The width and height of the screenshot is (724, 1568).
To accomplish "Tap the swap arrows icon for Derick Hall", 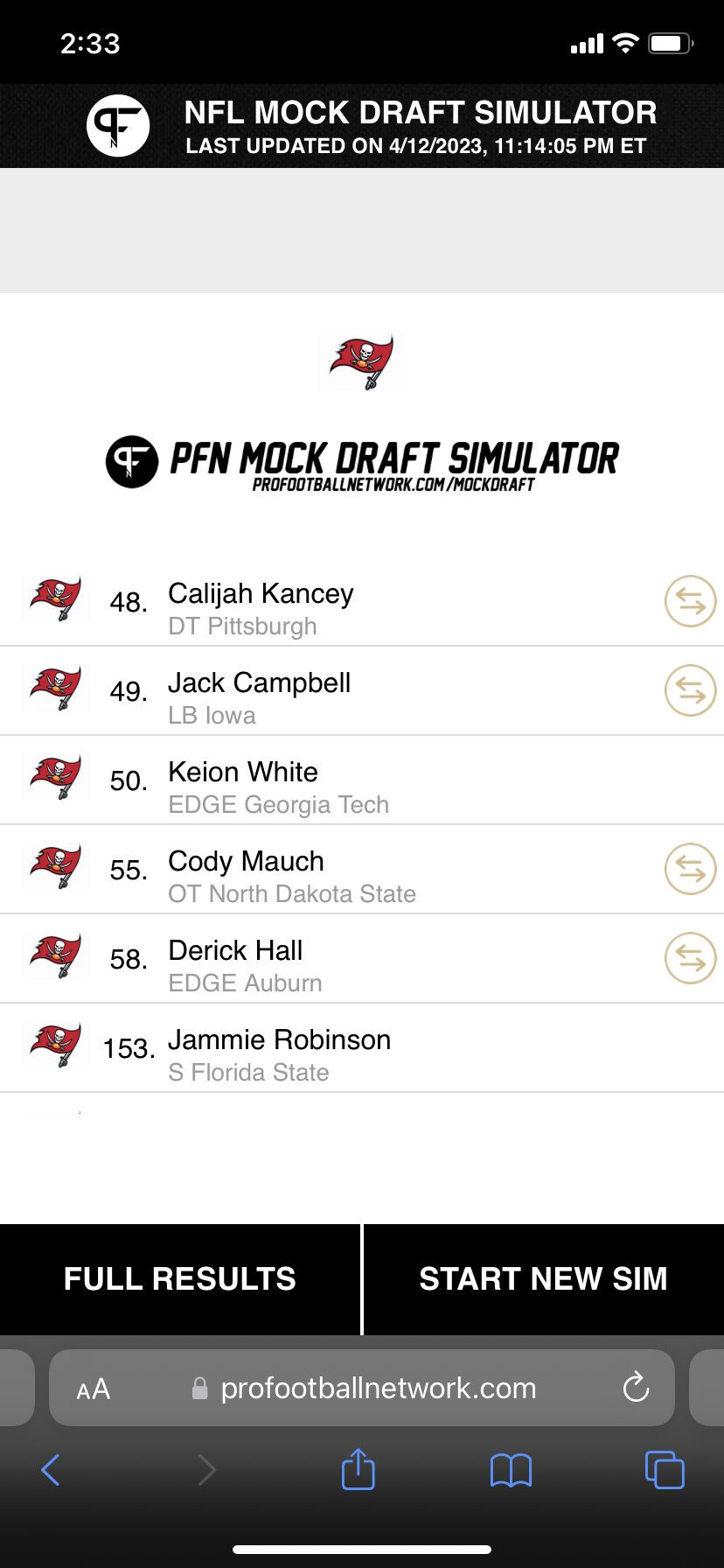I will (691, 958).
